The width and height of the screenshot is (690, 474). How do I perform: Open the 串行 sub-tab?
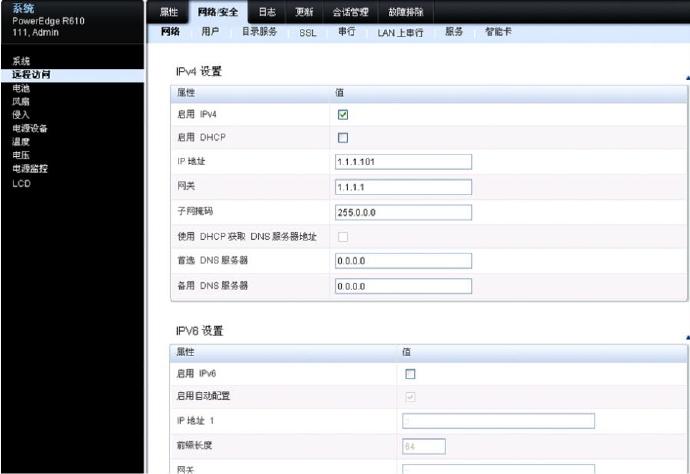347,32
